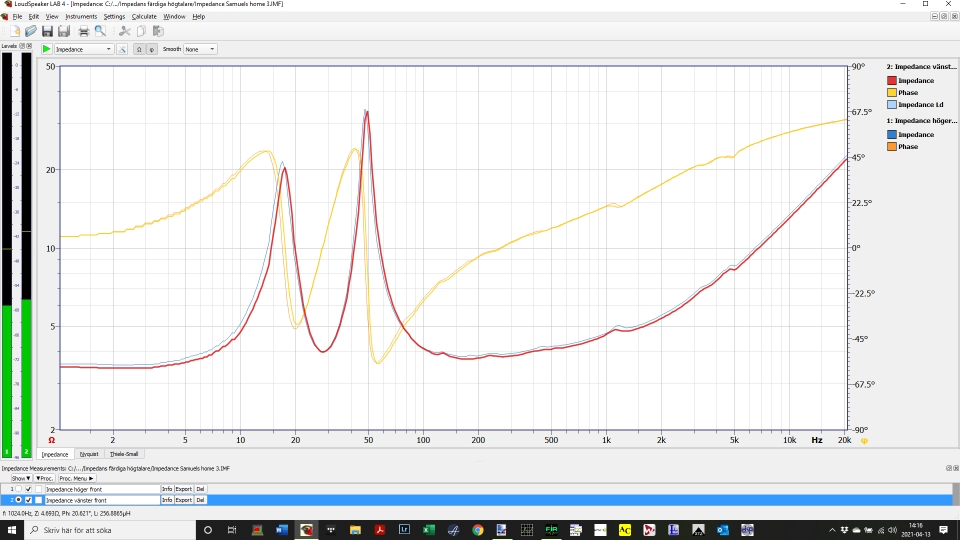The width and height of the screenshot is (960, 540).
Task: Click light blue Impedance Ld swatch
Action: 891,105
